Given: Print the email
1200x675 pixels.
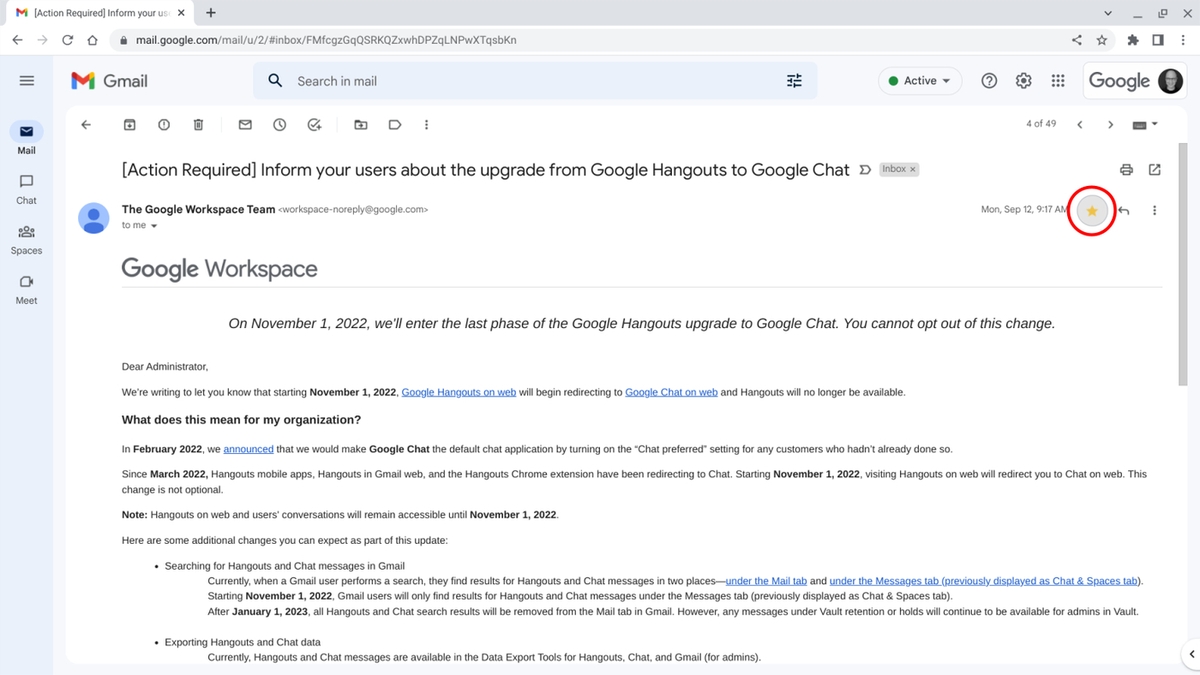Looking at the screenshot, I should pyautogui.click(x=1126, y=169).
